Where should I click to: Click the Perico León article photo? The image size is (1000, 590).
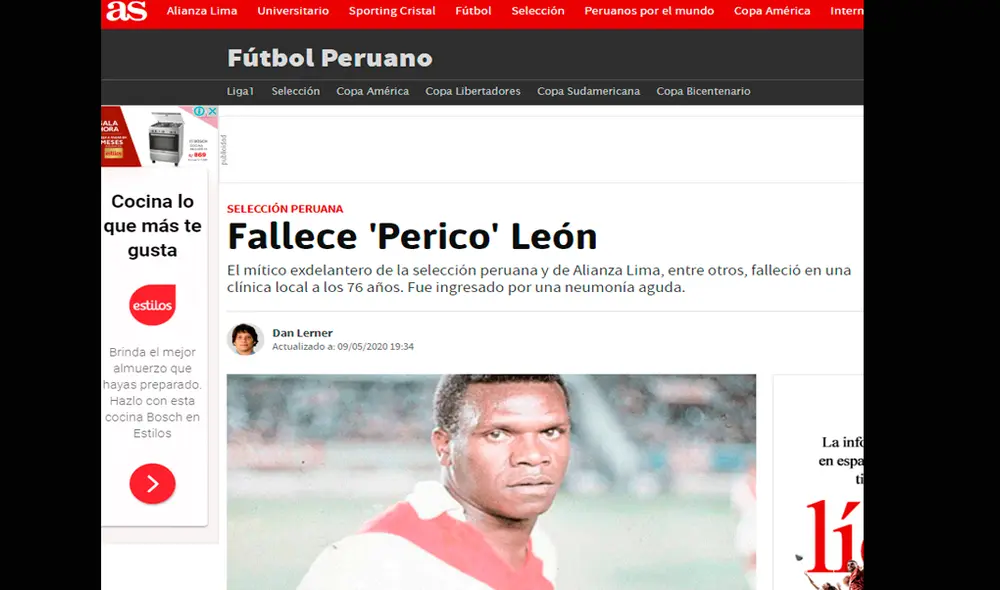(x=491, y=482)
